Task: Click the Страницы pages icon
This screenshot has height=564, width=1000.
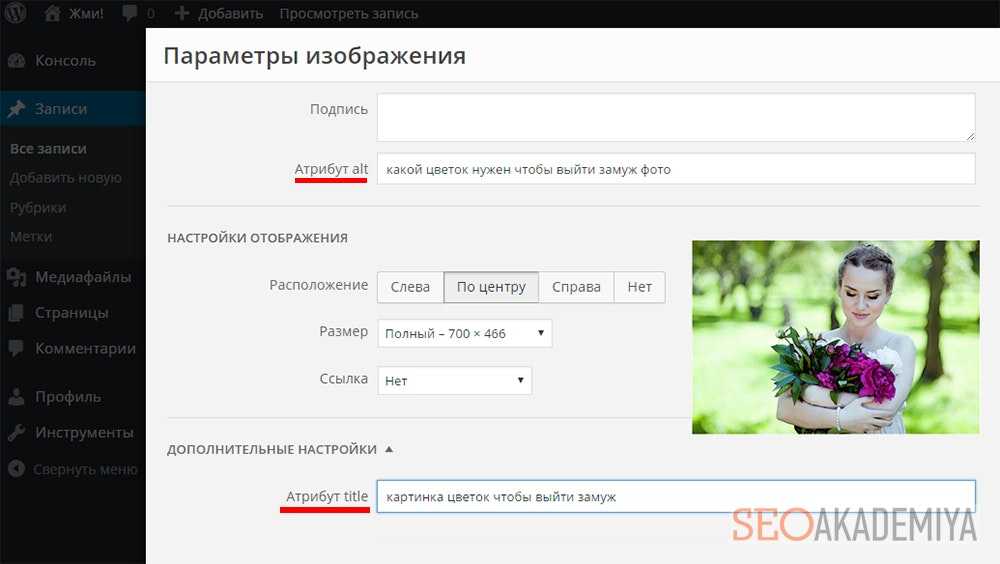Action: (17, 313)
